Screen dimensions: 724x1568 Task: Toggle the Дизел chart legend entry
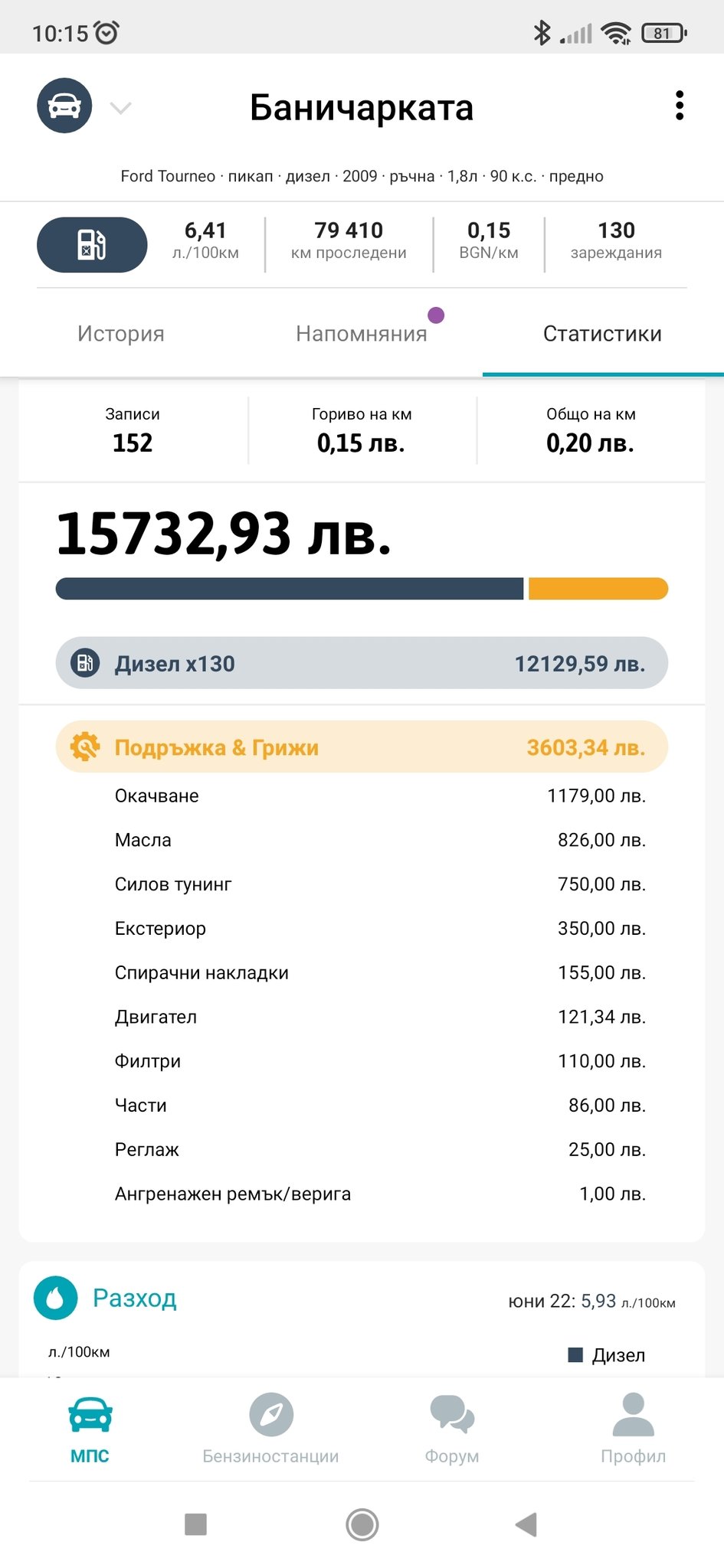coord(607,1355)
